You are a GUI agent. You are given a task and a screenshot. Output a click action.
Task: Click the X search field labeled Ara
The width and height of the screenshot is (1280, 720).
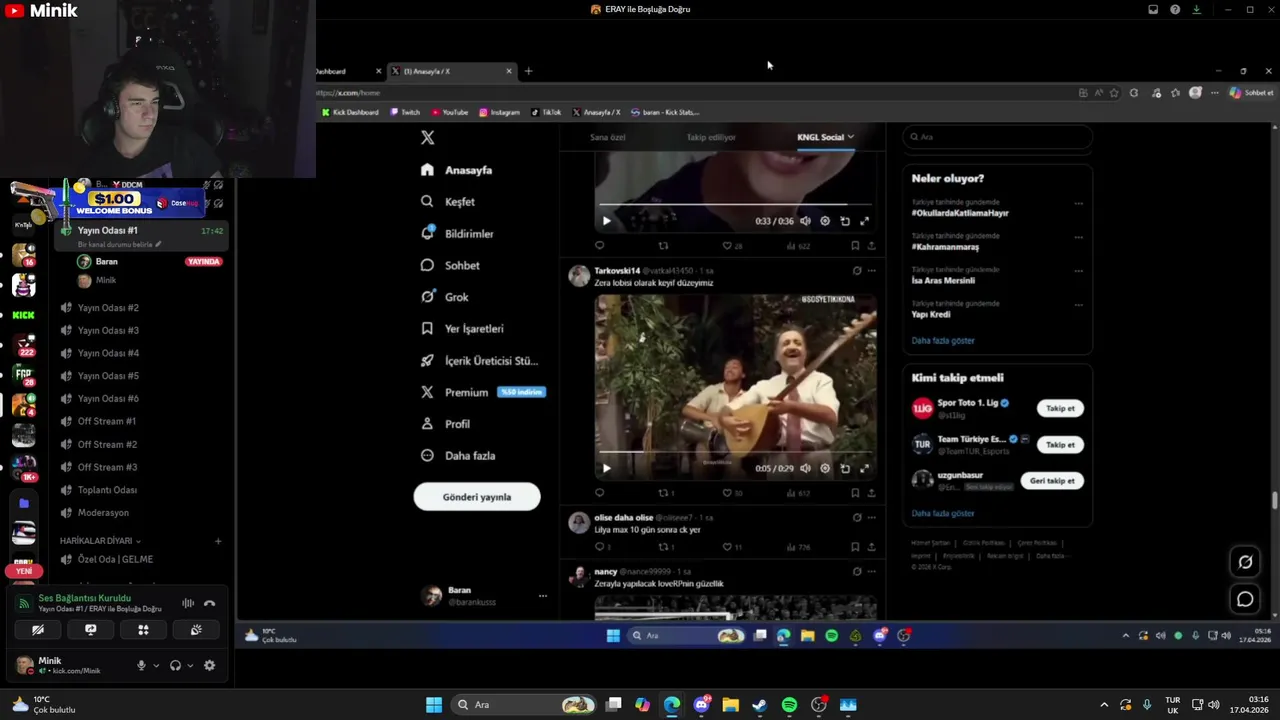point(997,137)
